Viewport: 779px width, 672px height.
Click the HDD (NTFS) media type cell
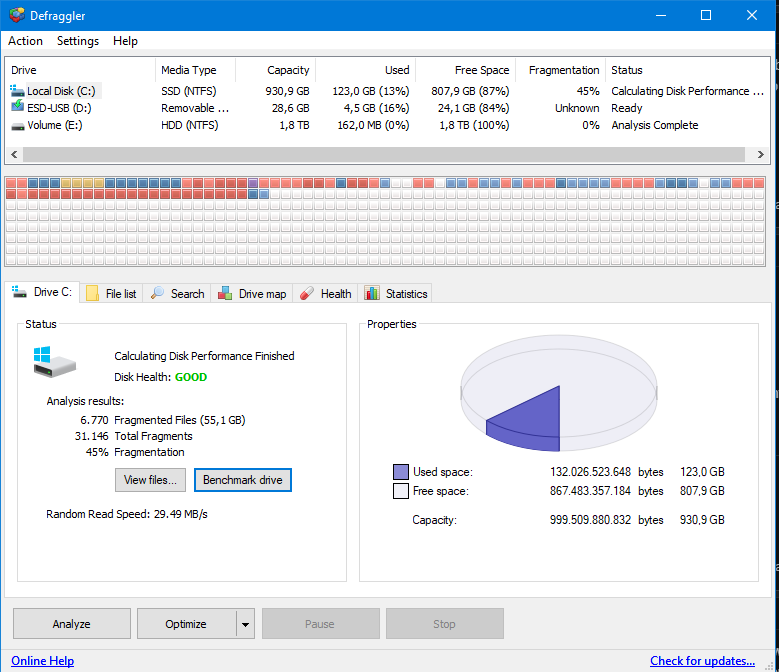point(190,125)
